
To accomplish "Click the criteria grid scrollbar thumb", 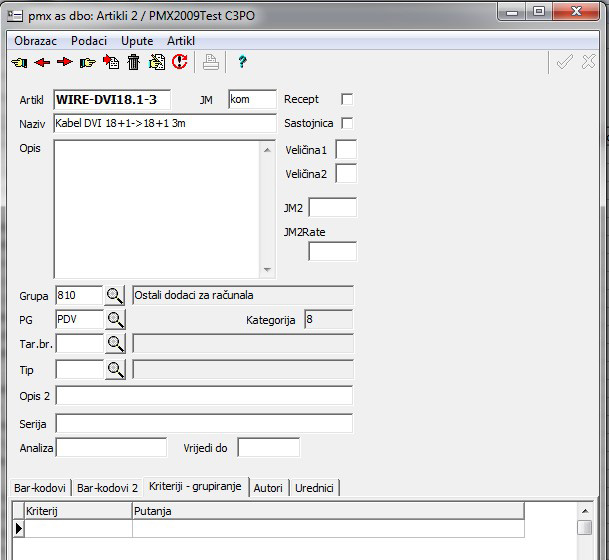I will tap(585, 527).
